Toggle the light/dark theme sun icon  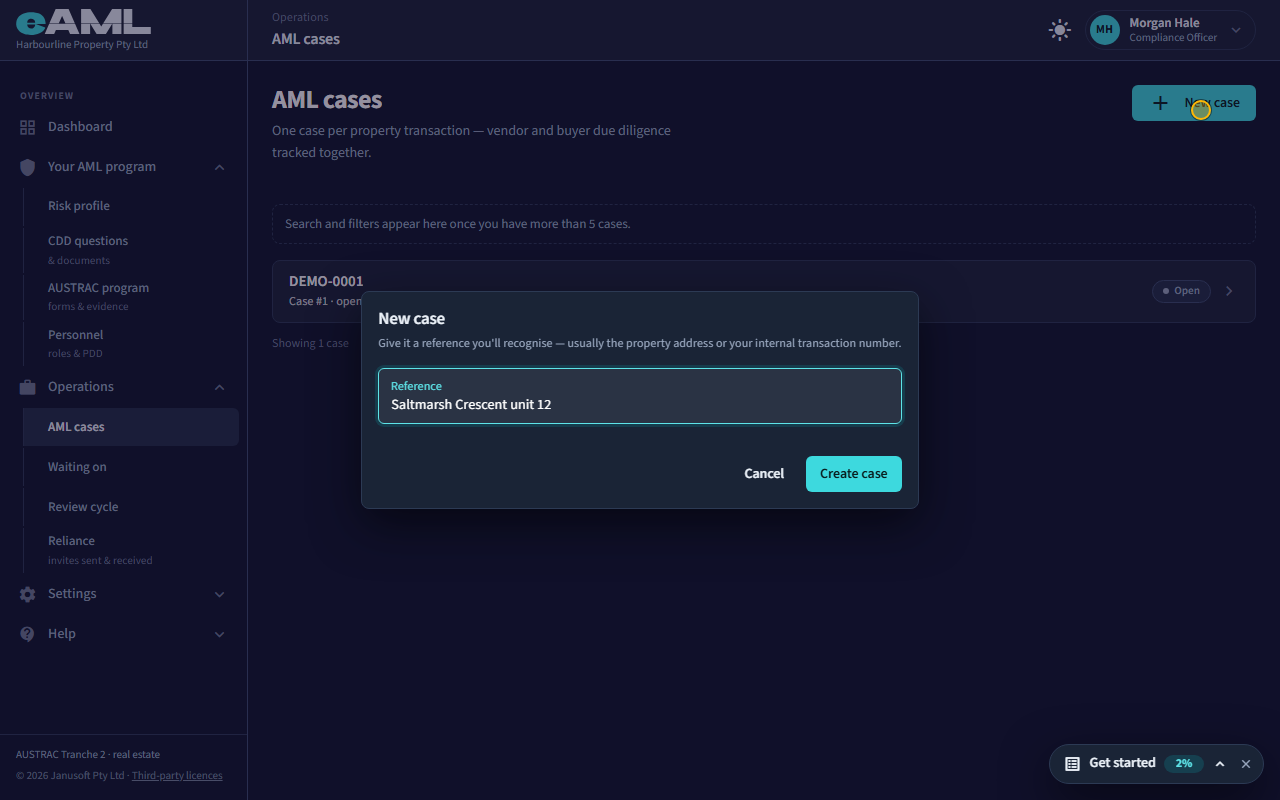[1060, 30]
